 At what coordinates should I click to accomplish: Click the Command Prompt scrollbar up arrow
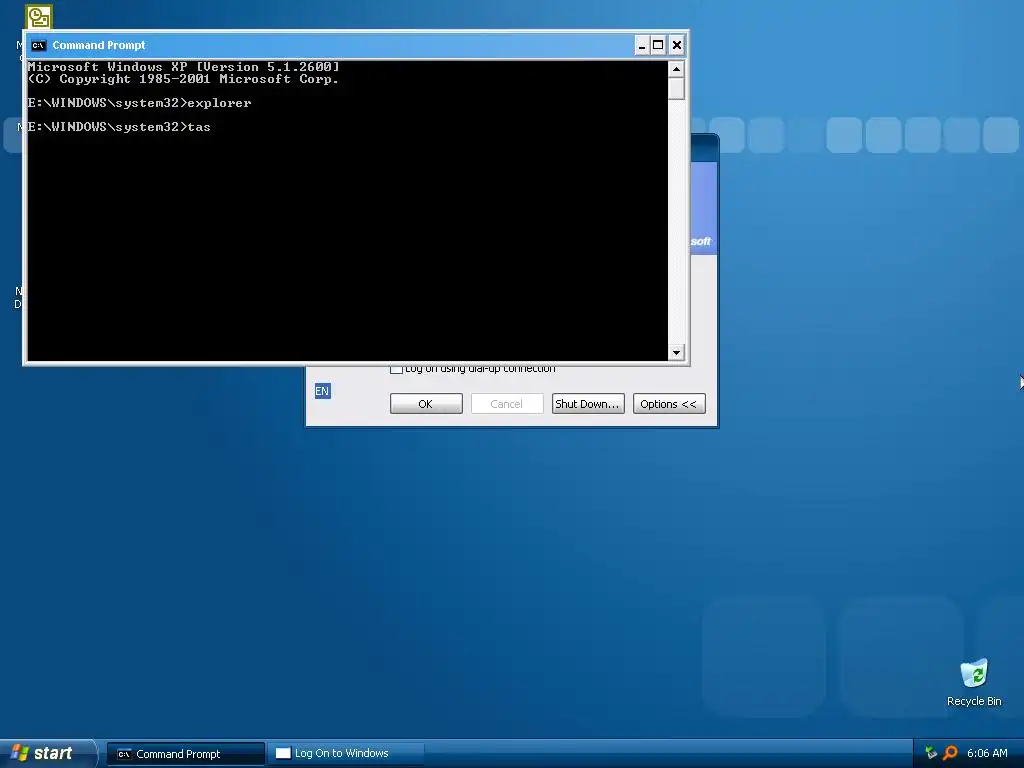pyautogui.click(x=676, y=69)
